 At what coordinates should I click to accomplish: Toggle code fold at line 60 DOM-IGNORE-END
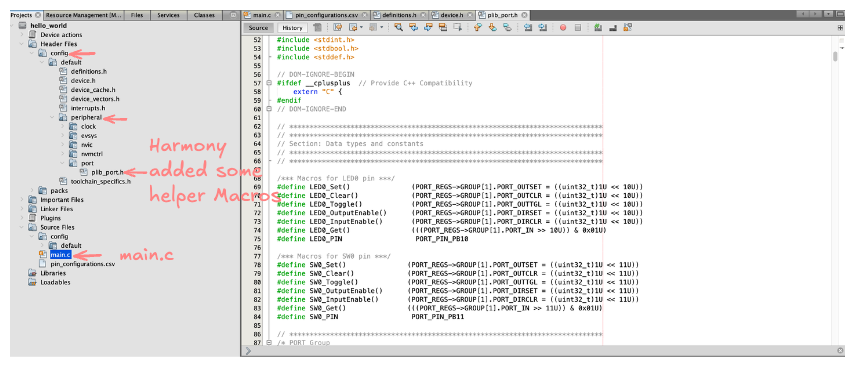pos(269,109)
